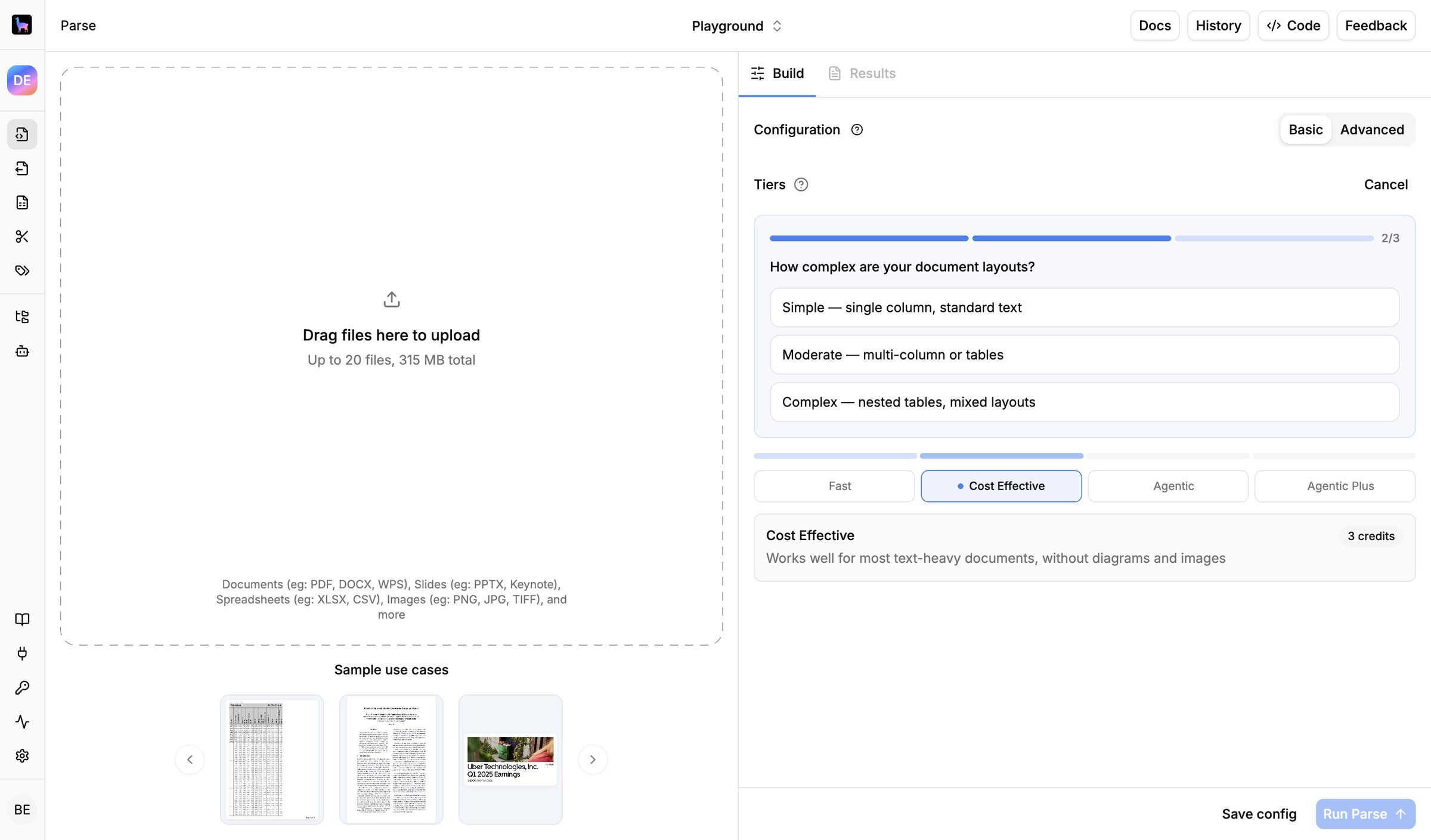This screenshot has width=1431, height=840.
Task: Click the BE user avatar
Action: (22, 810)
